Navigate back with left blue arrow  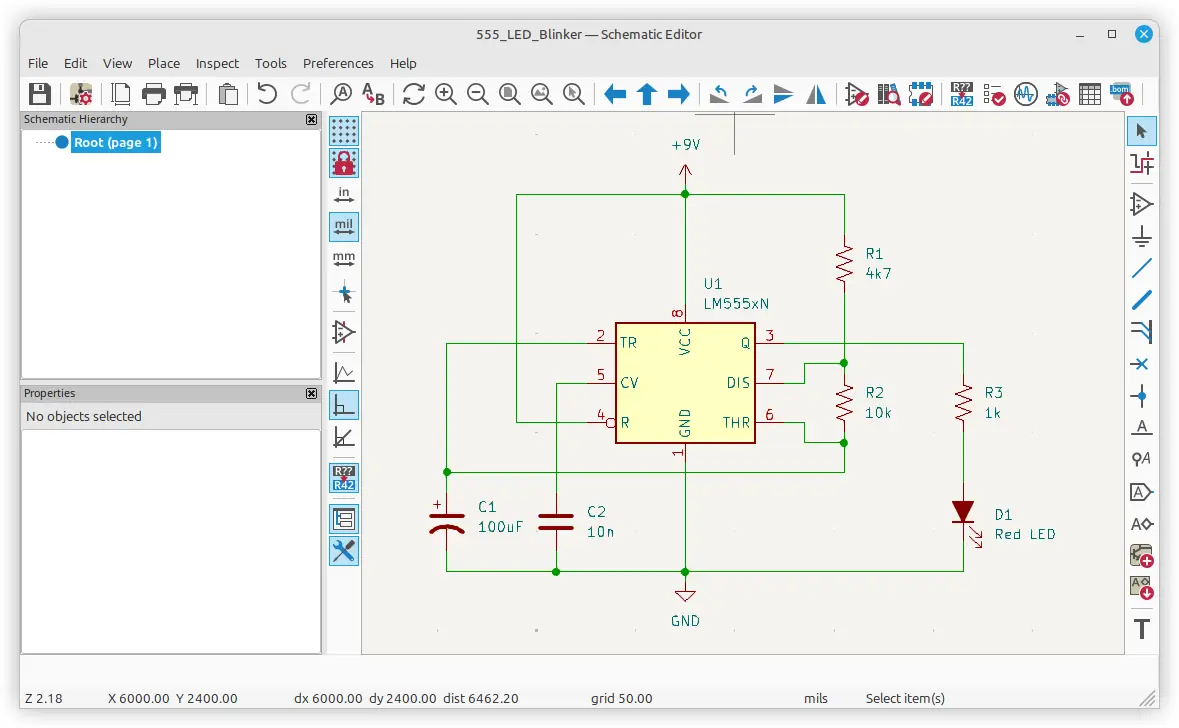[x=615, y=94]
